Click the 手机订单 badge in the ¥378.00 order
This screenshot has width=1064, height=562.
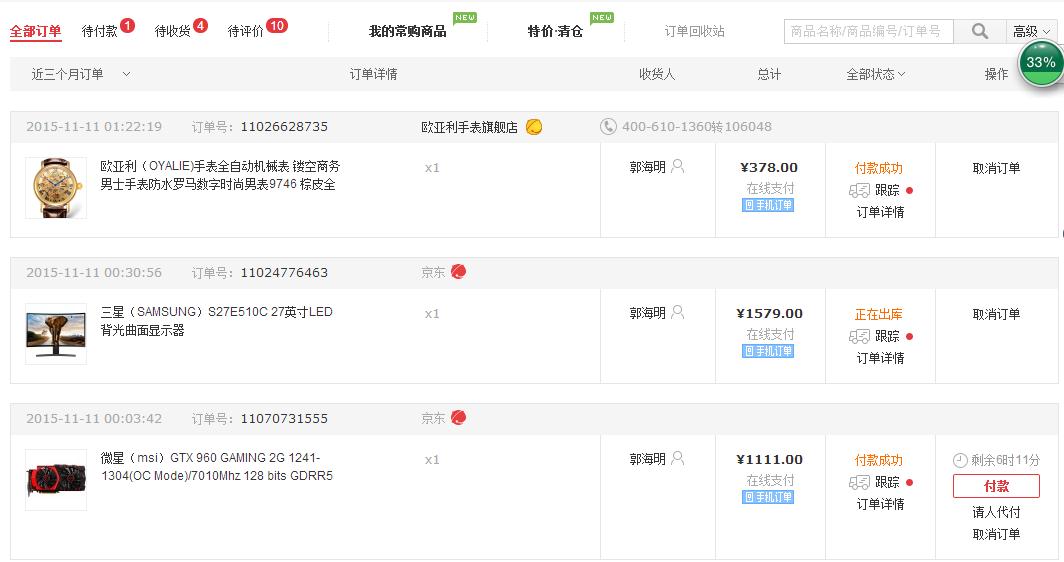(768, 205)
